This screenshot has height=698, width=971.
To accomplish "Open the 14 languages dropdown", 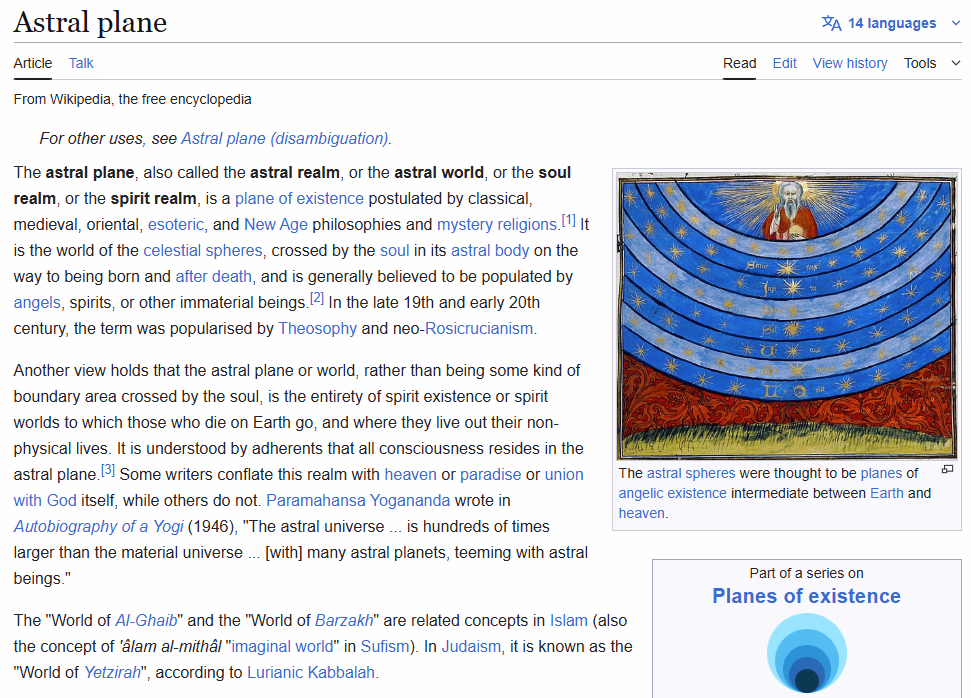I will pos(891,23).
